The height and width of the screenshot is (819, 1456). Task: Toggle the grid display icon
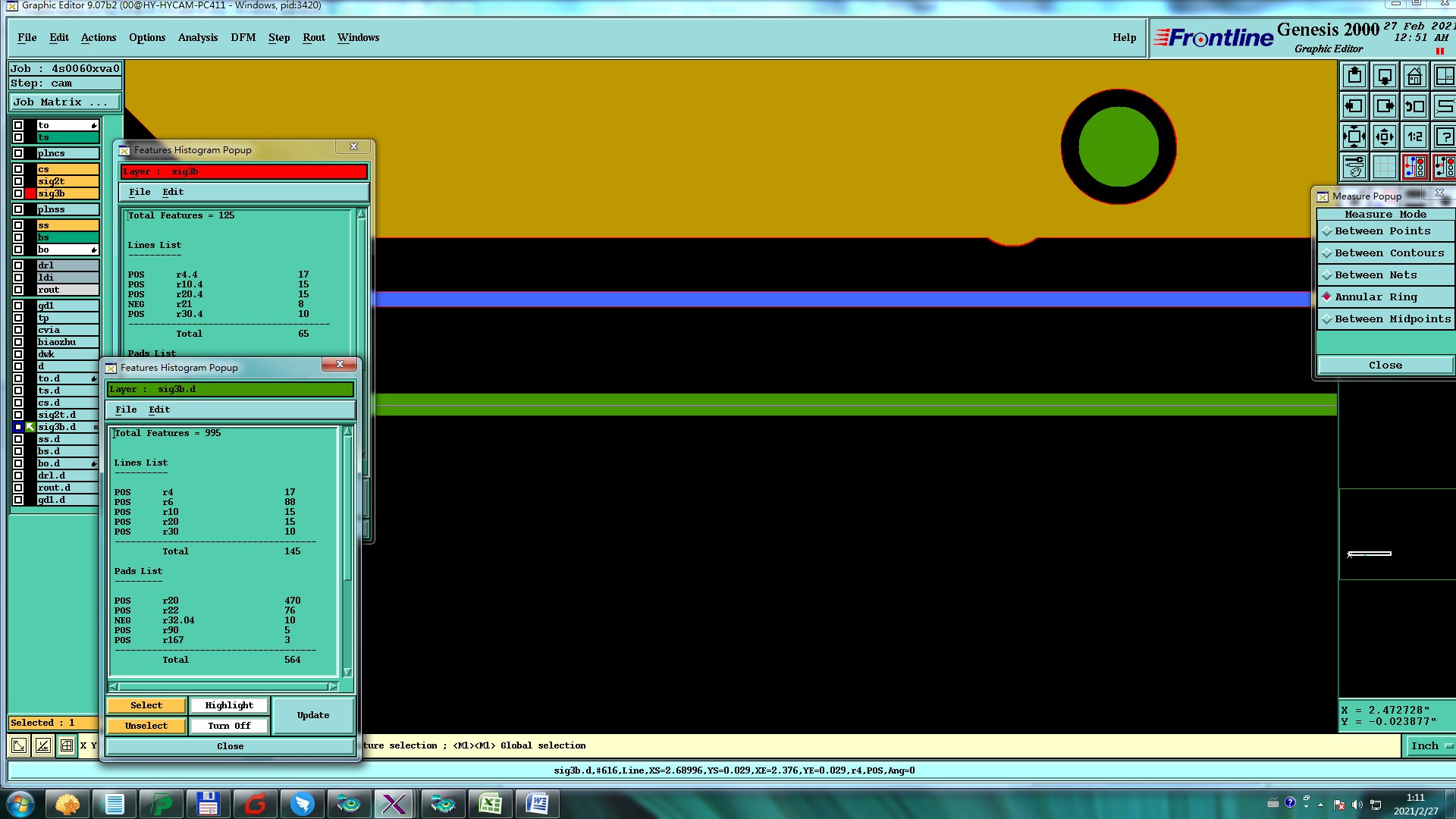(1385, 167)
